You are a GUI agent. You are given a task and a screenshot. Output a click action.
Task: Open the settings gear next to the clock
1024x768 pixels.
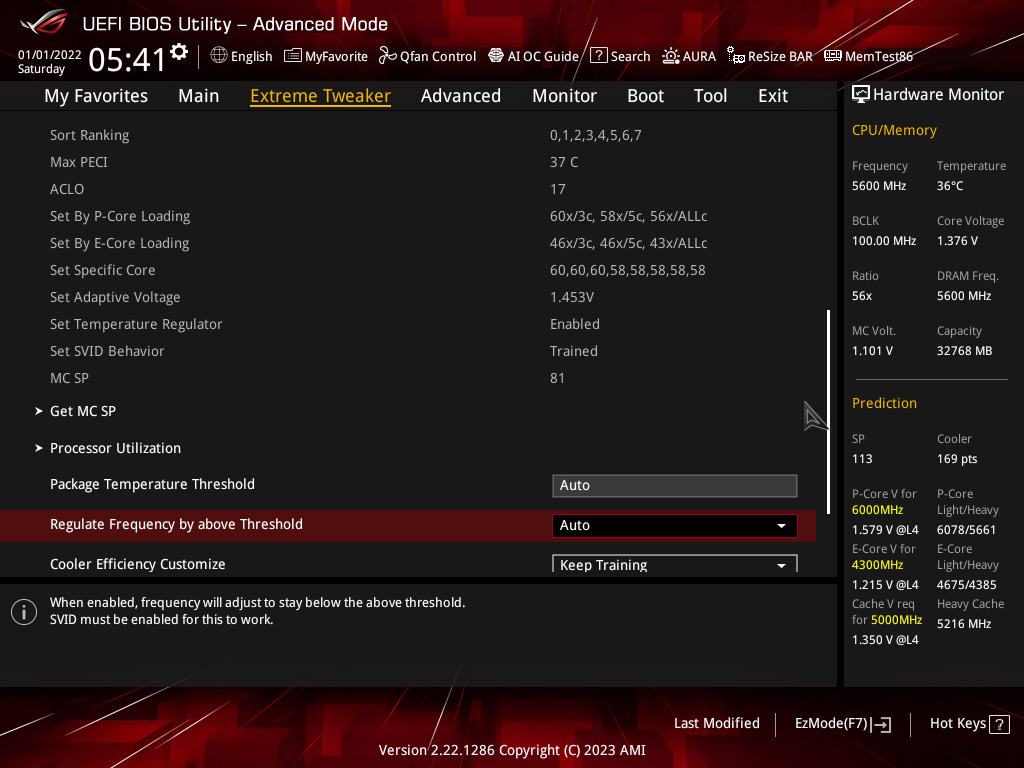[179, 52]
